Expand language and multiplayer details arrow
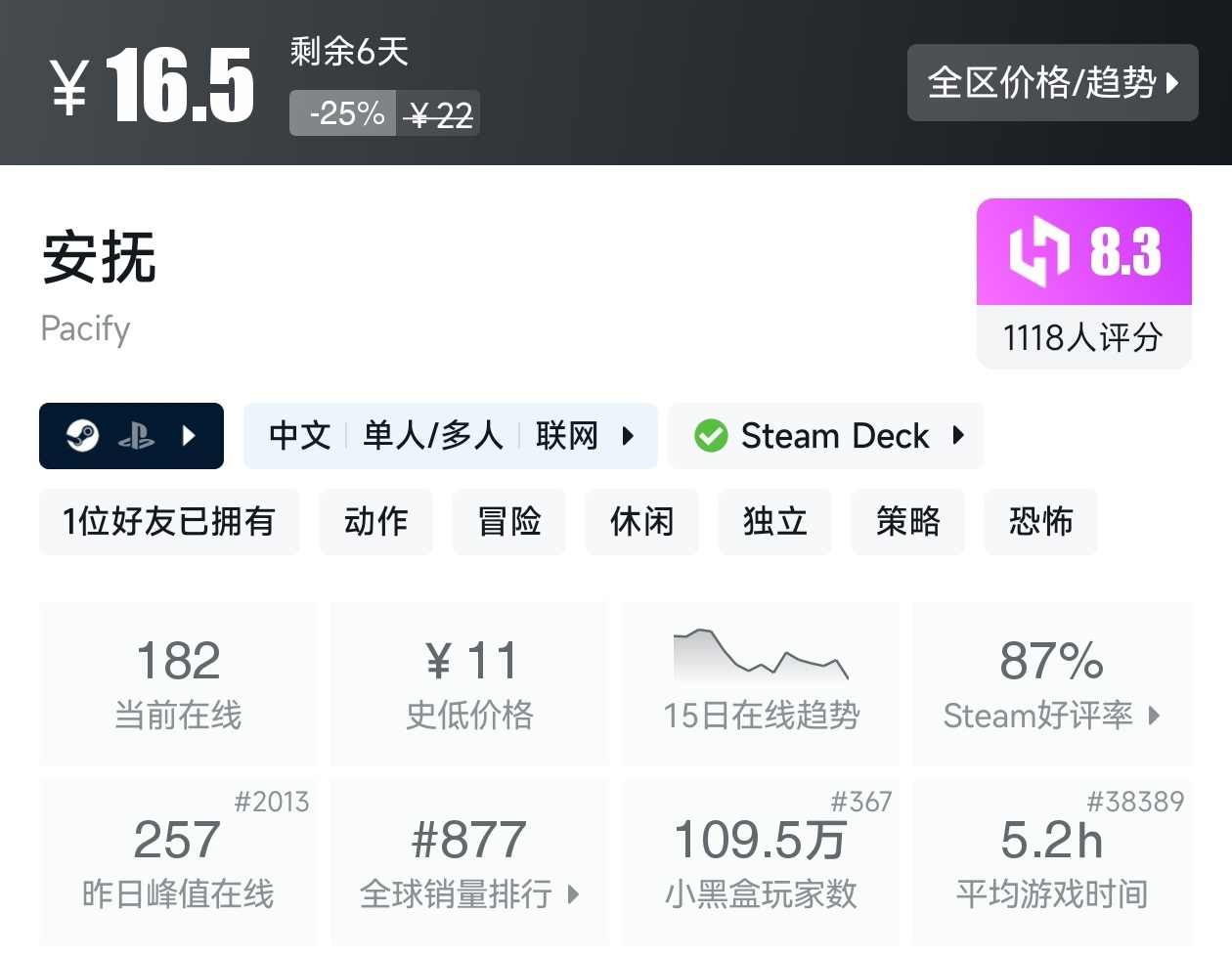The width and height of the screenshot is (1232, 957). 628,436
